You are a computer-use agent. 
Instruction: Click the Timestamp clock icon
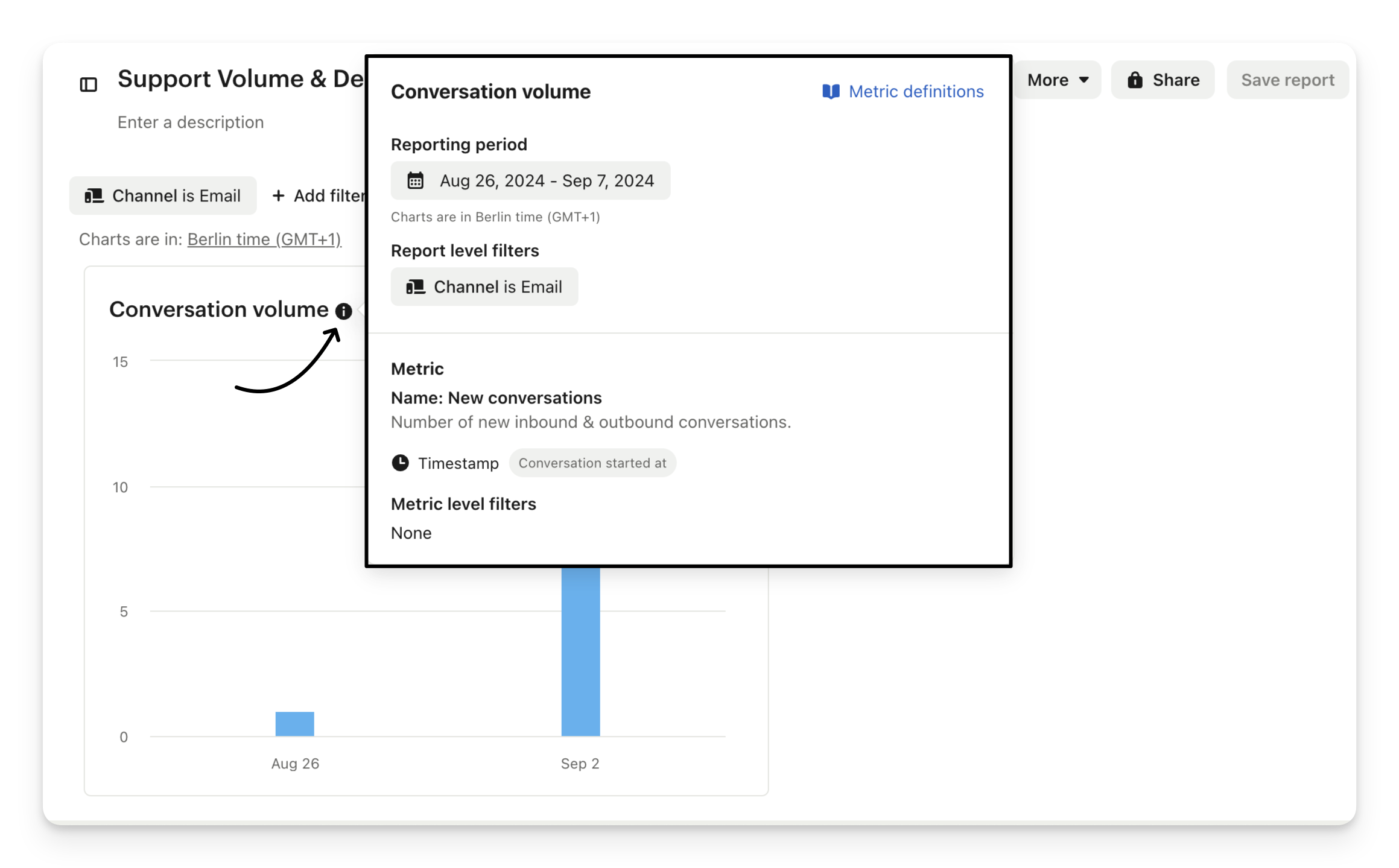400,463
